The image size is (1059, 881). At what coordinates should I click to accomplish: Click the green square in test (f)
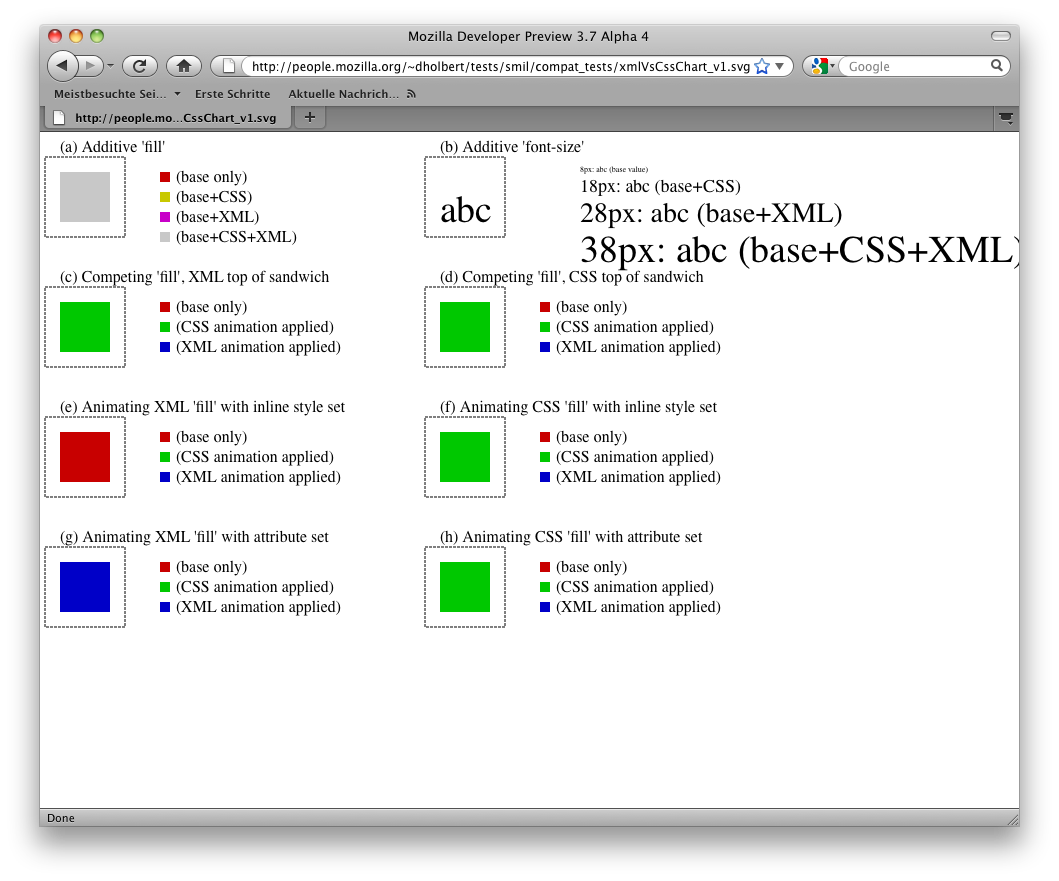(465, 457)
